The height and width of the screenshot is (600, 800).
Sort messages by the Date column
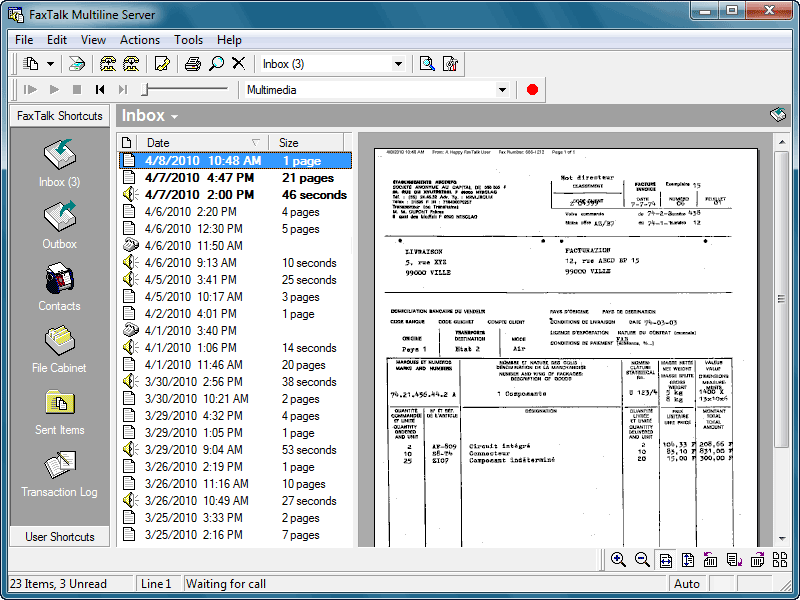pos(203,143)
